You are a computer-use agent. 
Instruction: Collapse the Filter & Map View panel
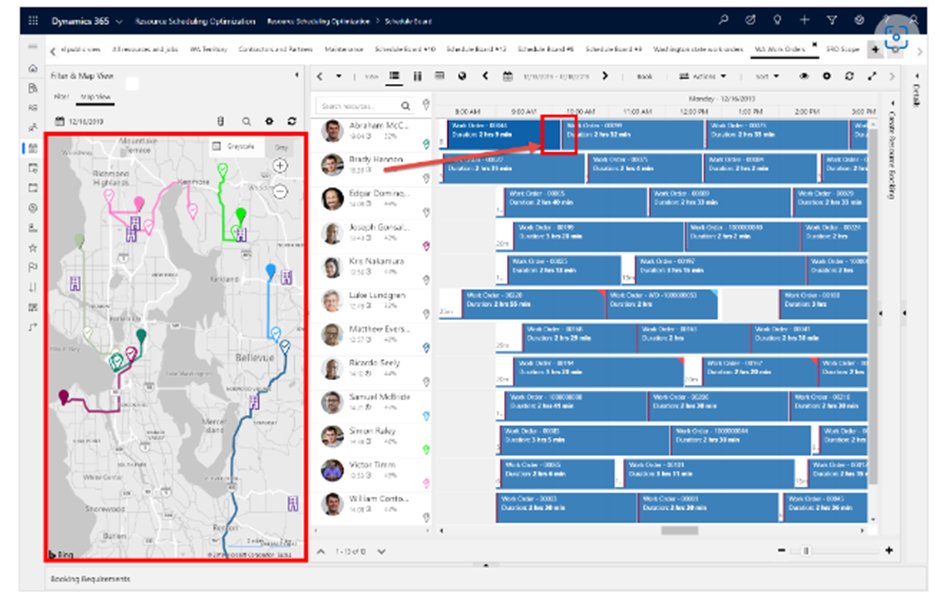[297, 76]
